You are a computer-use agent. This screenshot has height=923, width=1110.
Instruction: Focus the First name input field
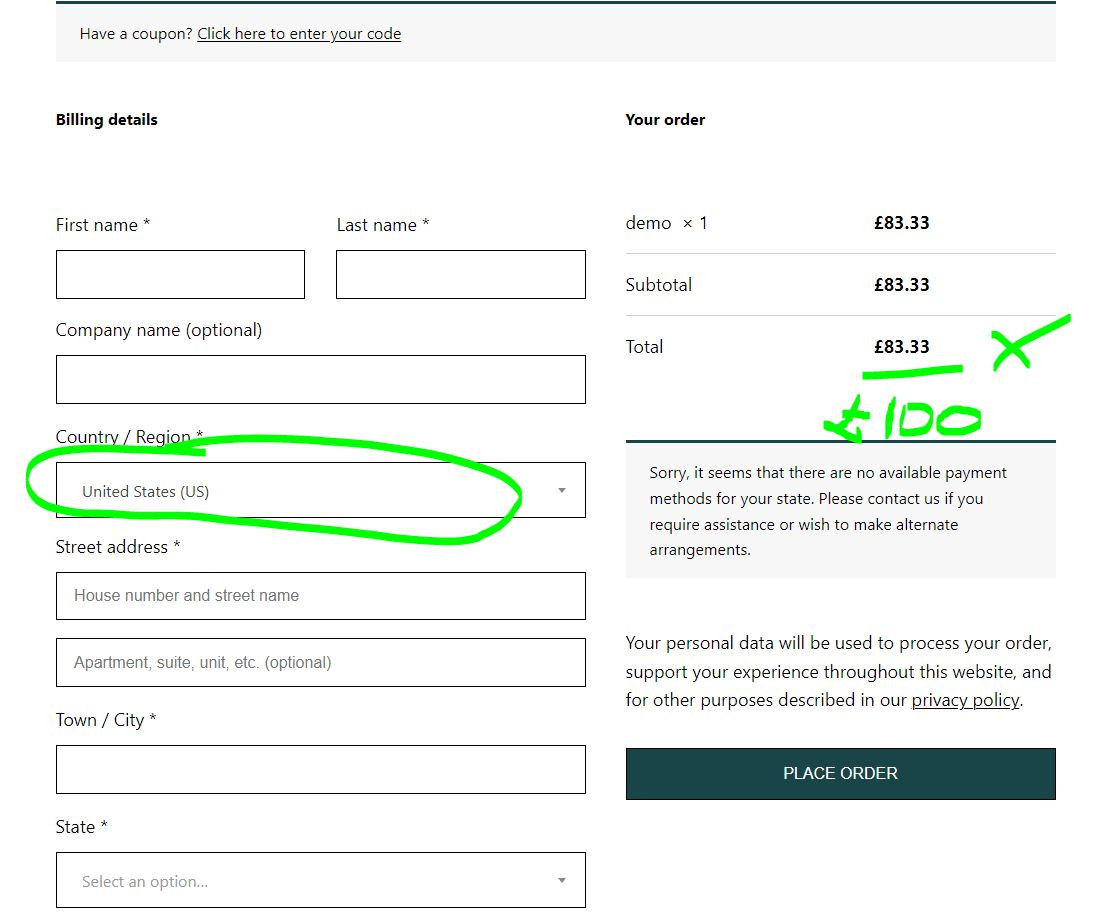pos(180,275)
